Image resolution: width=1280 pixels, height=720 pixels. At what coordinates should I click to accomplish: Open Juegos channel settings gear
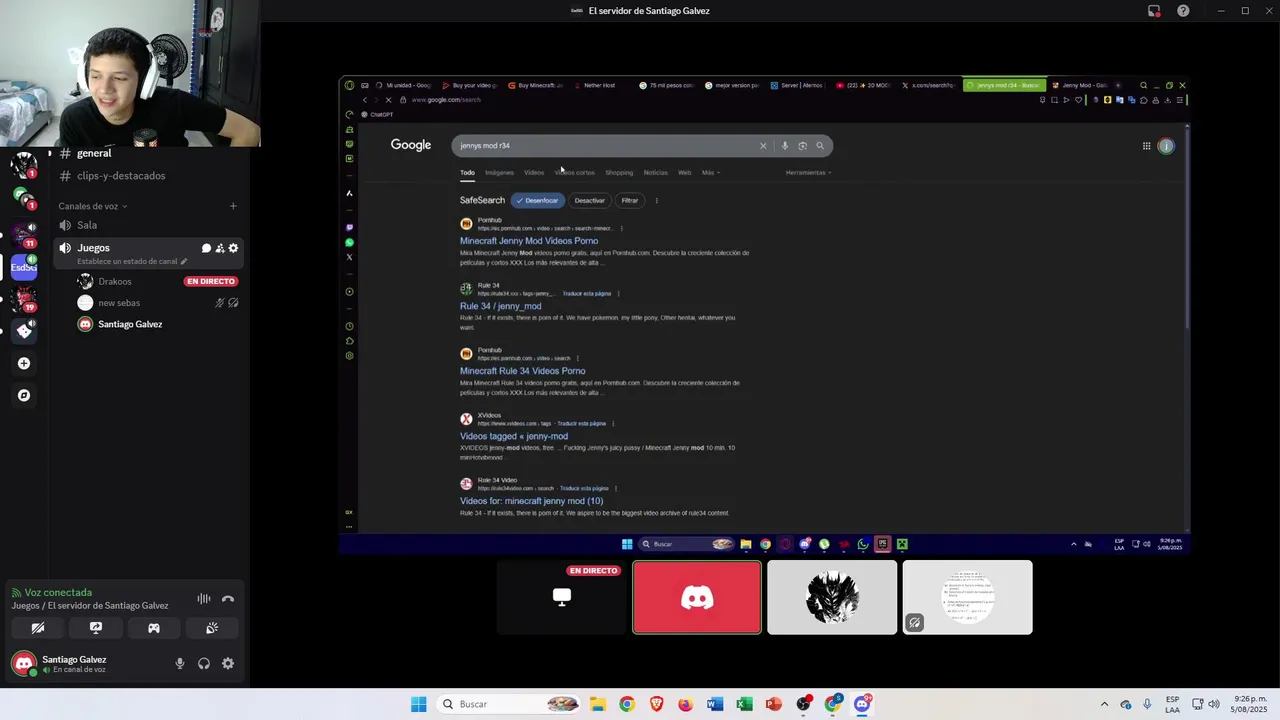(x=234, y=248)
